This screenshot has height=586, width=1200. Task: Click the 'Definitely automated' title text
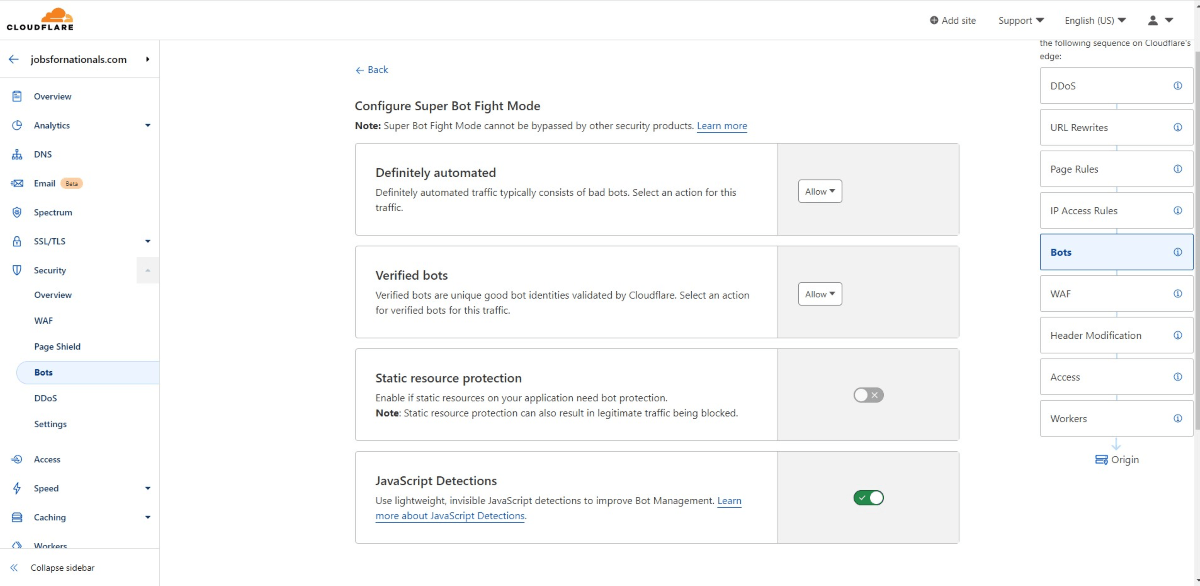[435, 173]
